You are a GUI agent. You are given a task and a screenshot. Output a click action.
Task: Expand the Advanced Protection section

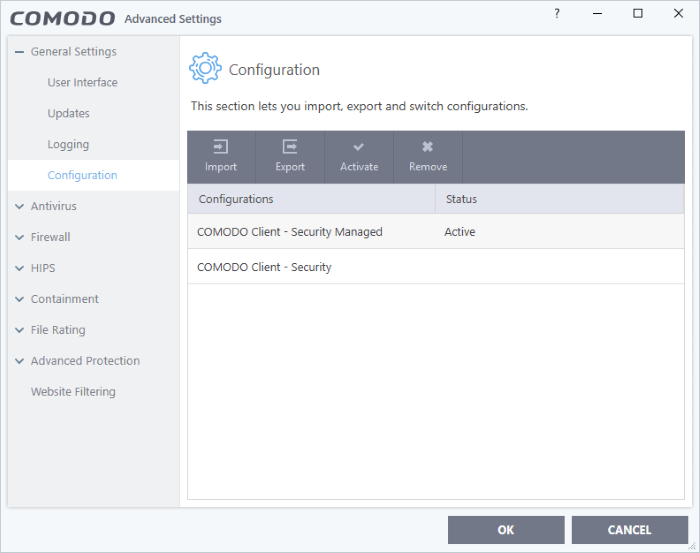tap(19, 361)
